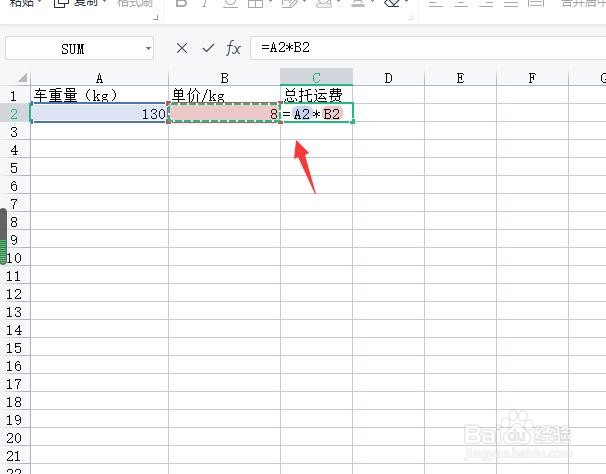Click cell A2 containing 130
606x474 pixels.
pyautogui.click(x=99, y=113)
